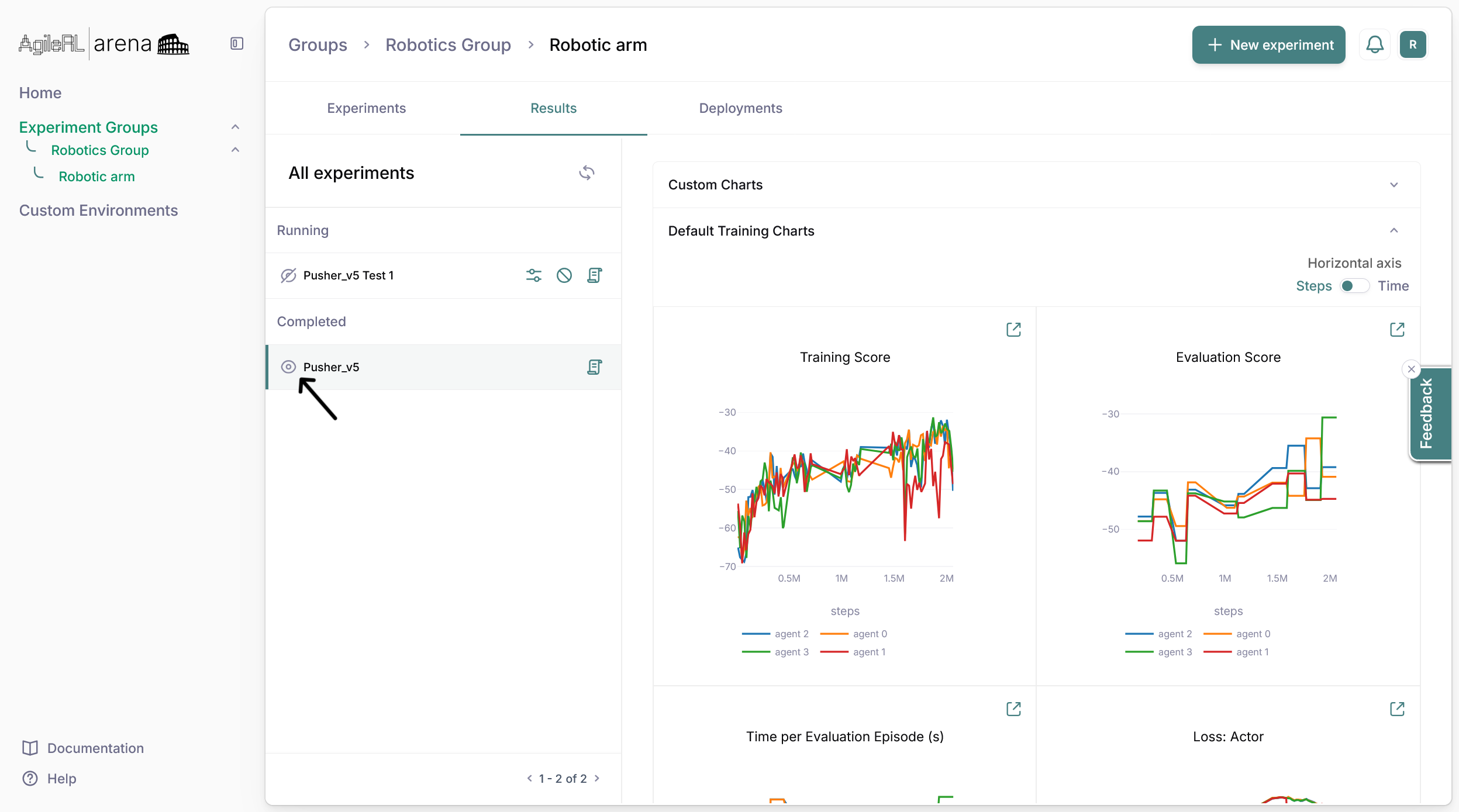Open the Deployments tab
This screenshot has width=1459, height=812.
click(x=740, y=108)
